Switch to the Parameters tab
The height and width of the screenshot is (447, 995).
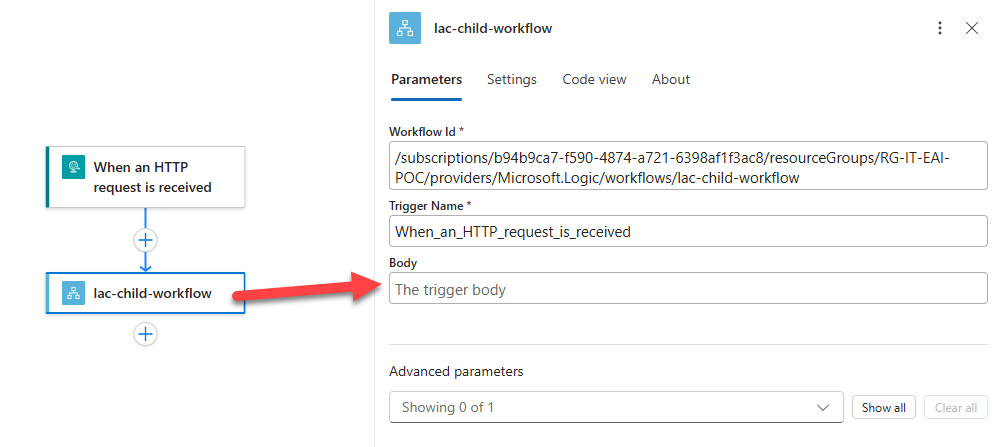(x=426, y=79)
